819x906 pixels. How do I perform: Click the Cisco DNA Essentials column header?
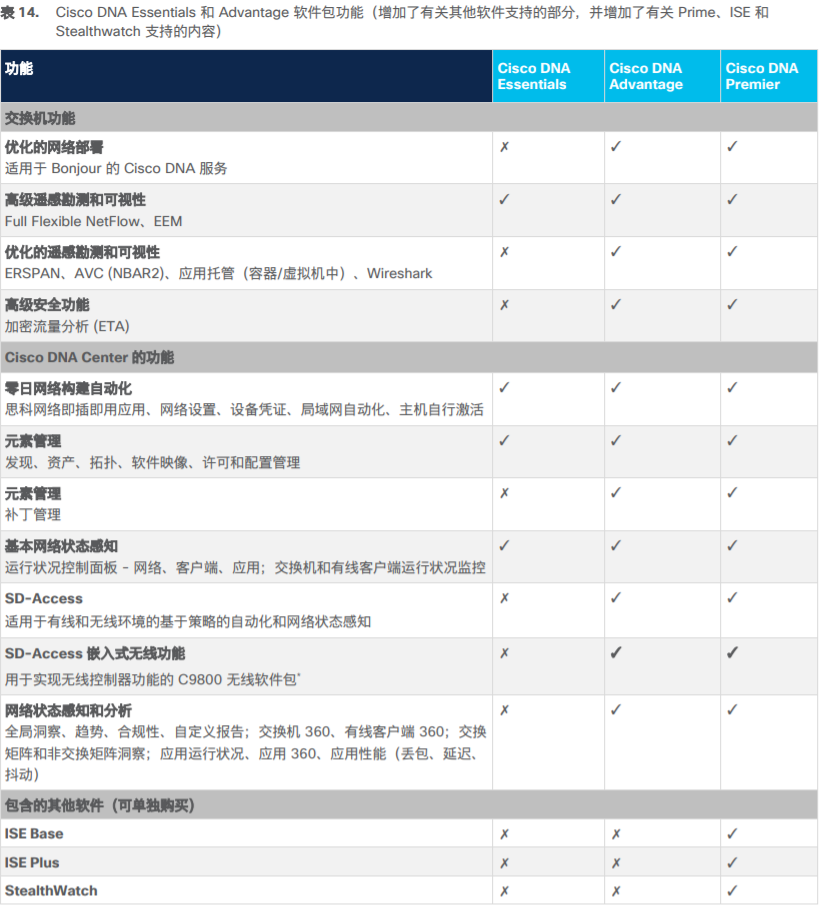point(549,76)
